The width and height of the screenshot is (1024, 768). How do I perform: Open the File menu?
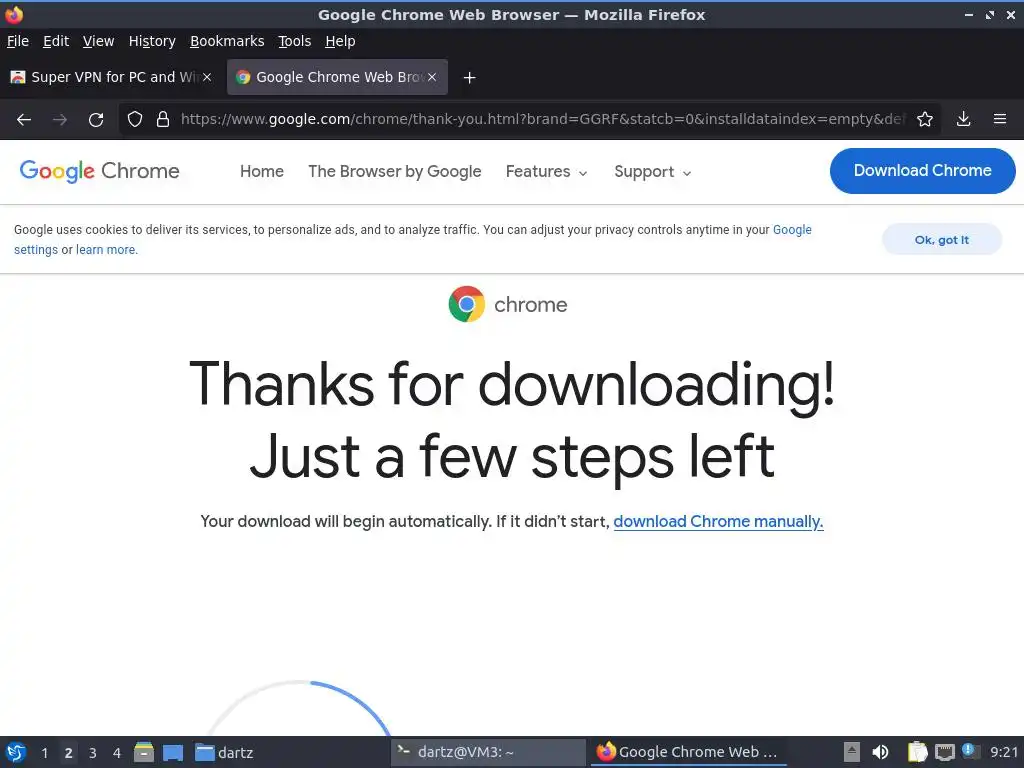(x=18, y=41)
